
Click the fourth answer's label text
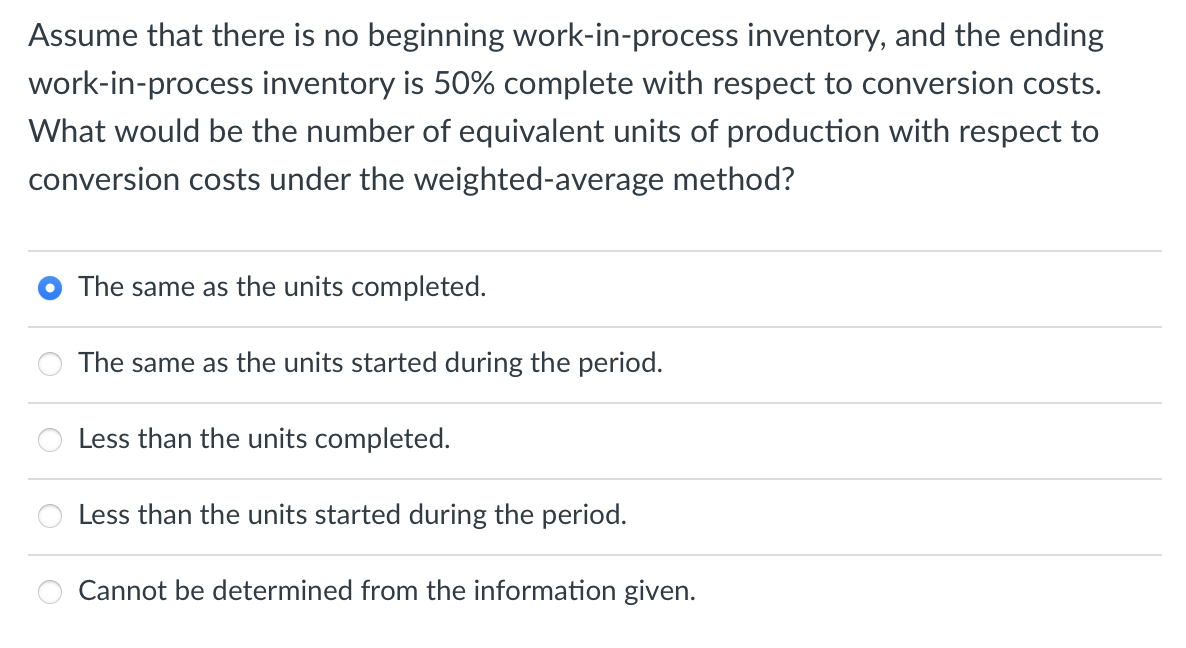click(x=353, y=516)
